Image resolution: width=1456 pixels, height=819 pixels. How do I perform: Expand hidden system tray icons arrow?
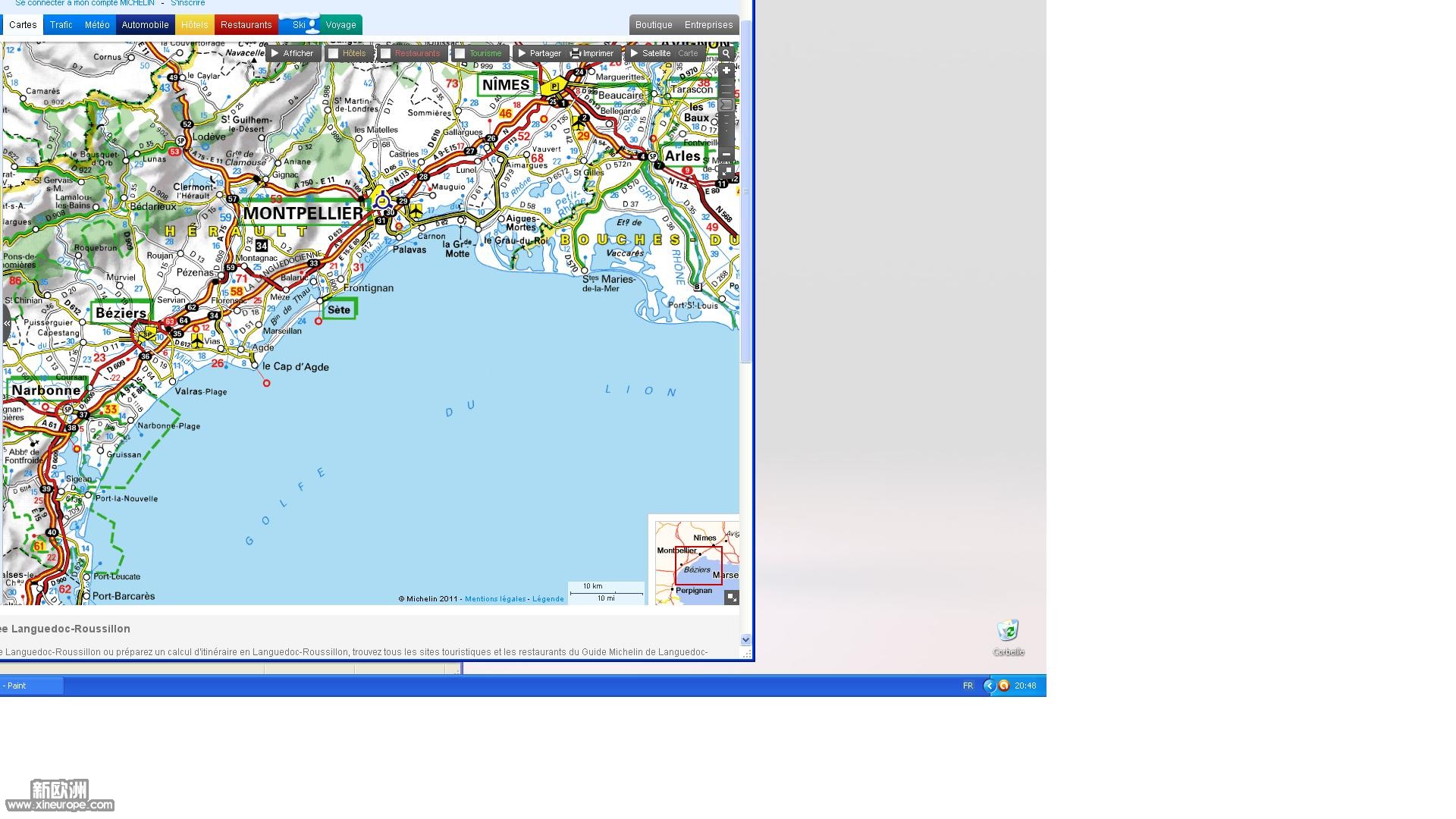989,686
